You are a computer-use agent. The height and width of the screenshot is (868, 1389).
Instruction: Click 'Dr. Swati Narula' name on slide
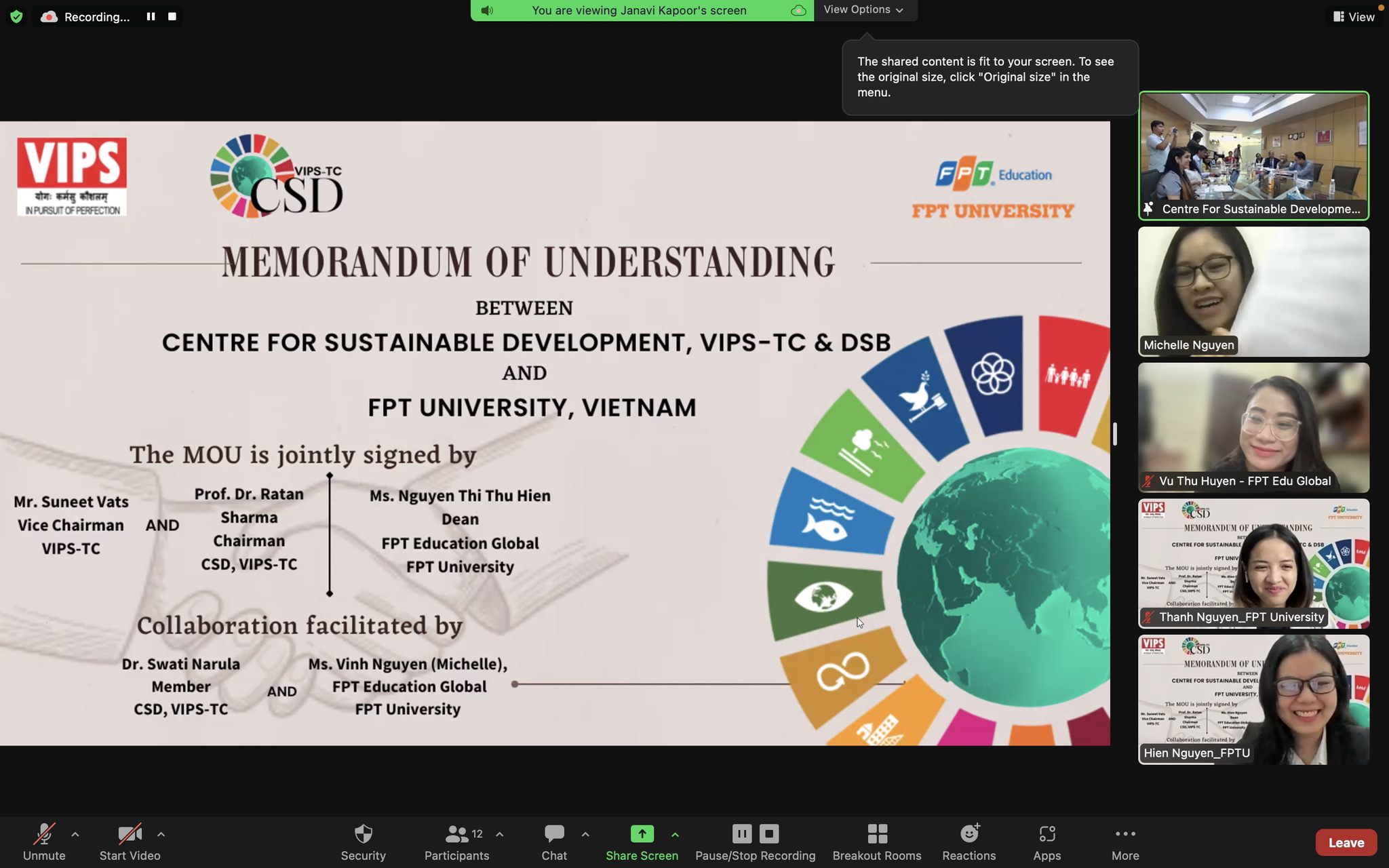tap(180, 664)
